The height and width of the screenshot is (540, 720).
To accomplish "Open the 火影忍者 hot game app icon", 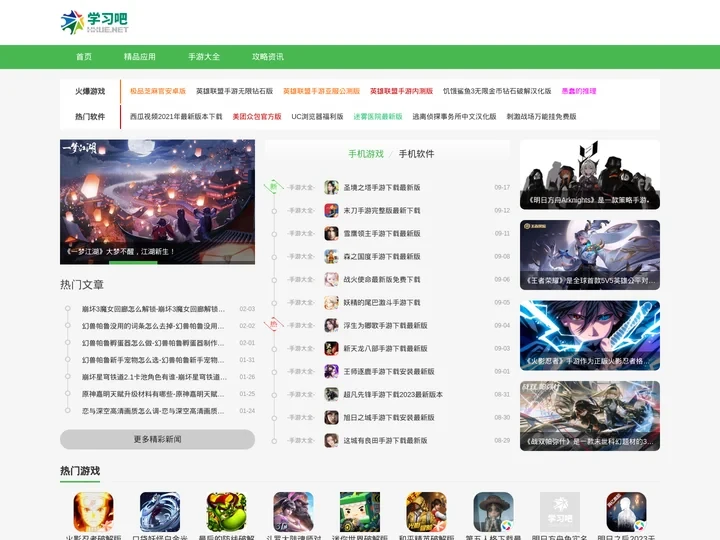I will click(93, 512).
